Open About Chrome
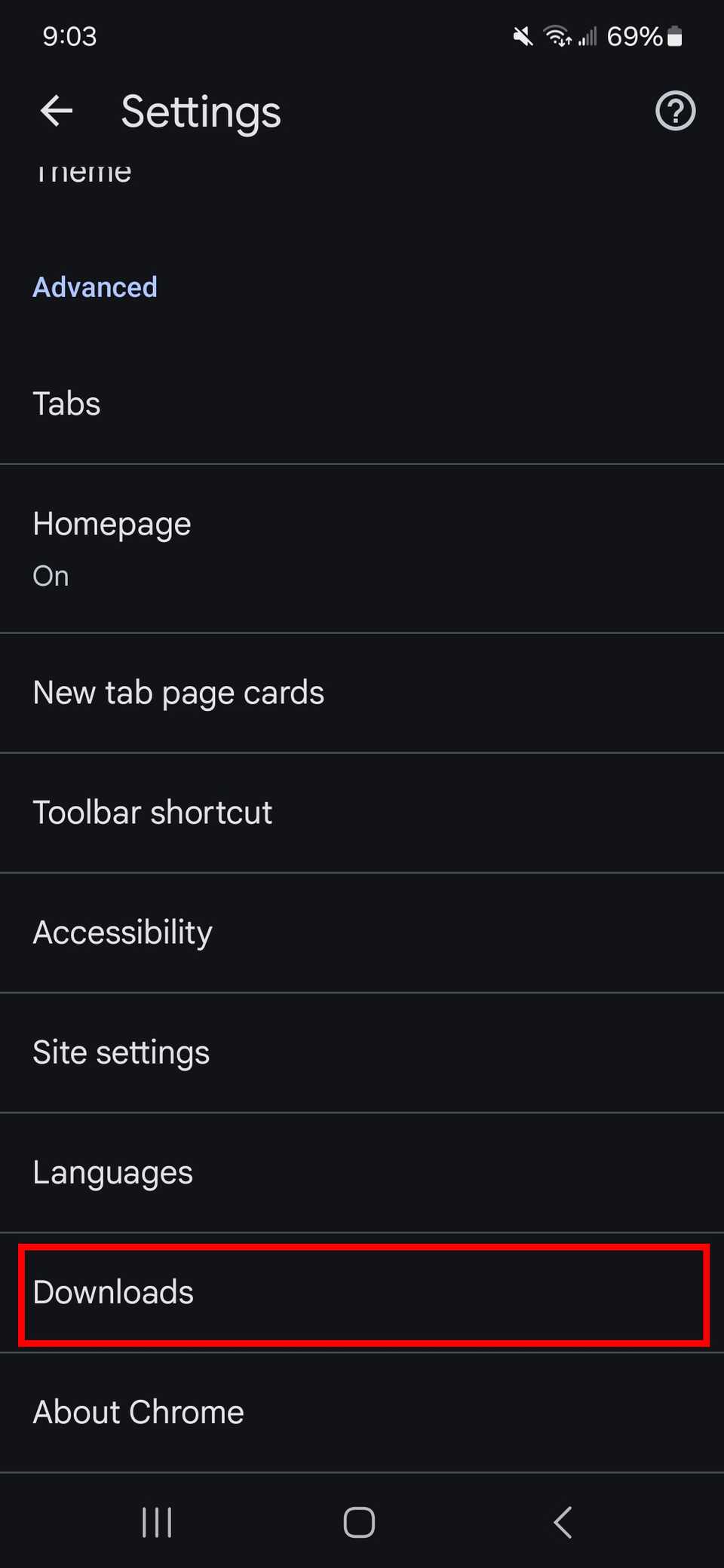The width and height of the screenshot is (724, 1568). click(362, 1411)
